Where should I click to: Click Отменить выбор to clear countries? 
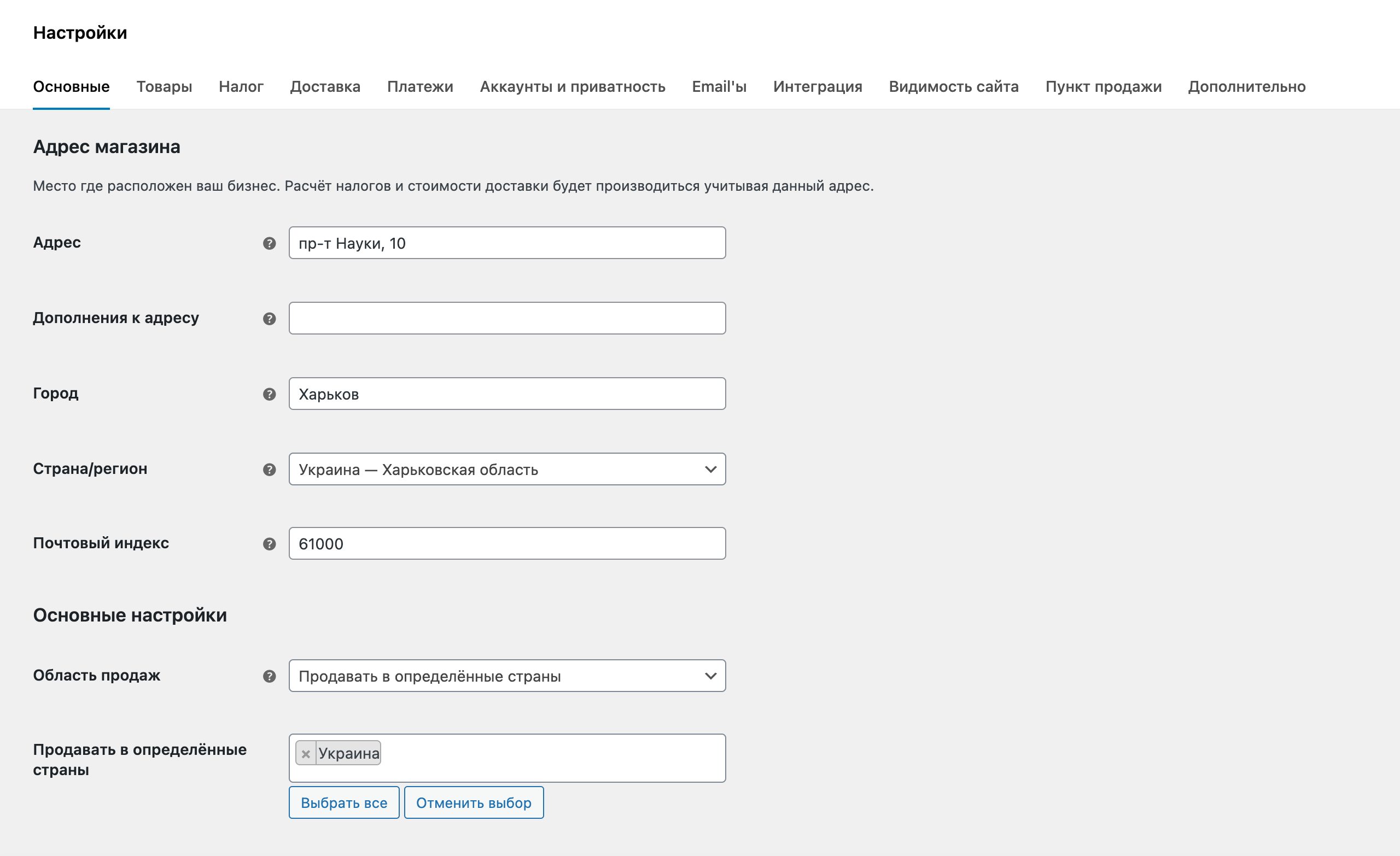[x=474, y=802]
